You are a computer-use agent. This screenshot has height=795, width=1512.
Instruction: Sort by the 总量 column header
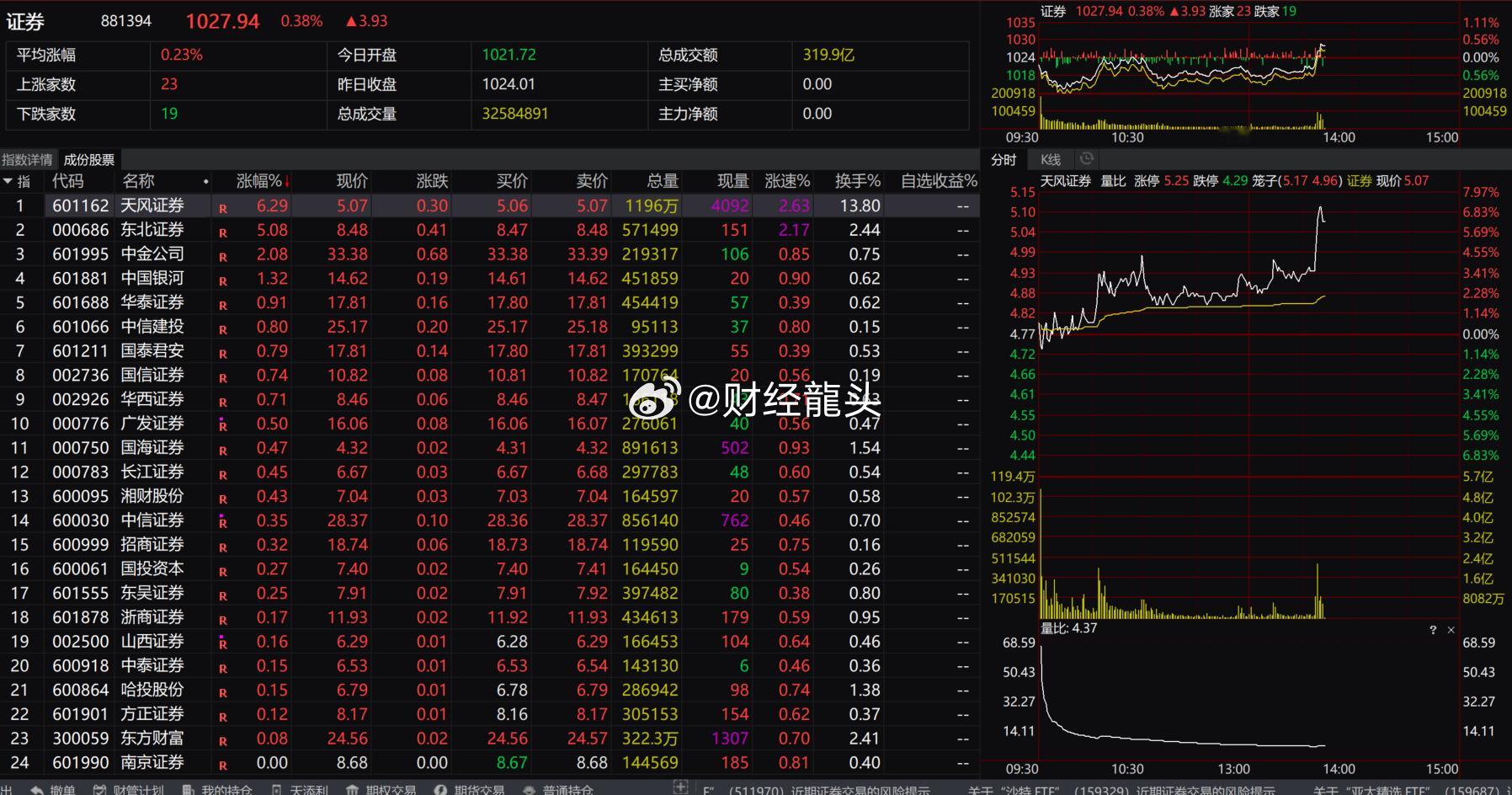pos(663,181)
